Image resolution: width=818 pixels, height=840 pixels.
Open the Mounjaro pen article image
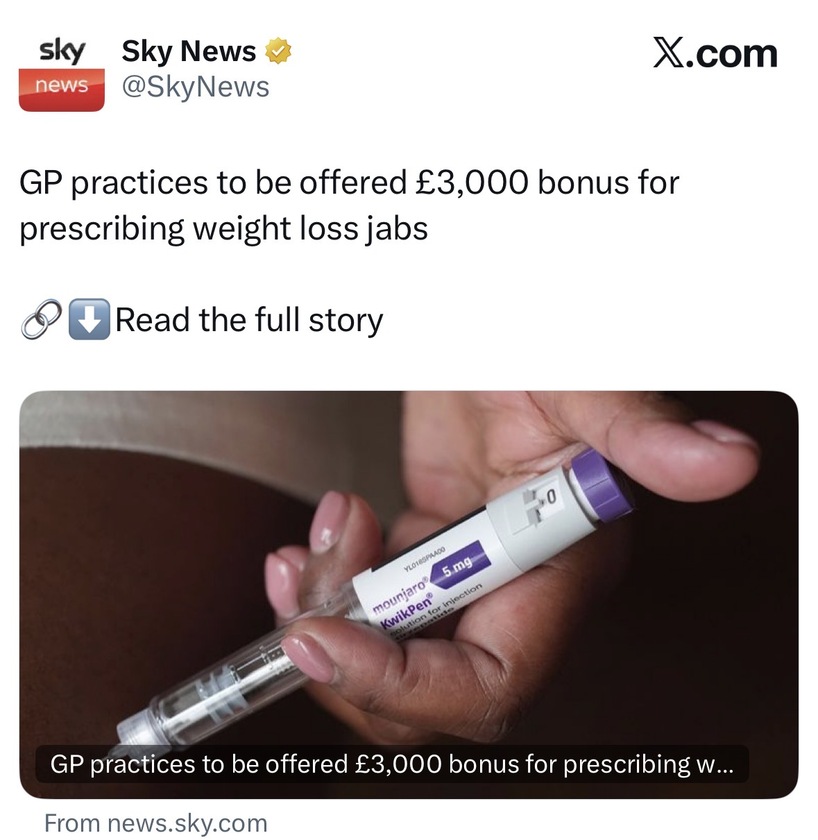(409, 595)
